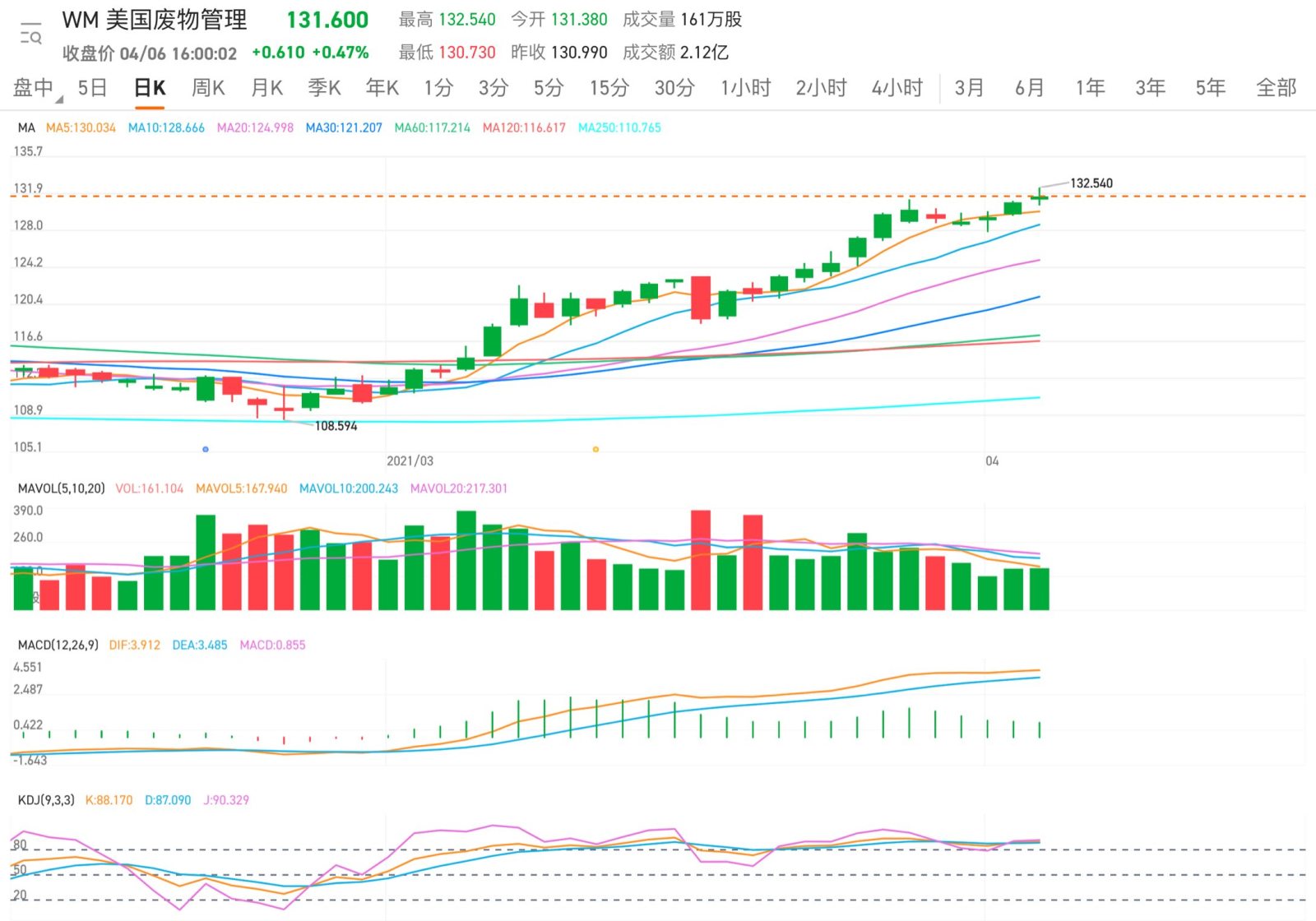Image resolution: width=1316 pixels, height=921 pixels.
Task: Click the 108.594 low price annotation
Action: coord(336,426)
